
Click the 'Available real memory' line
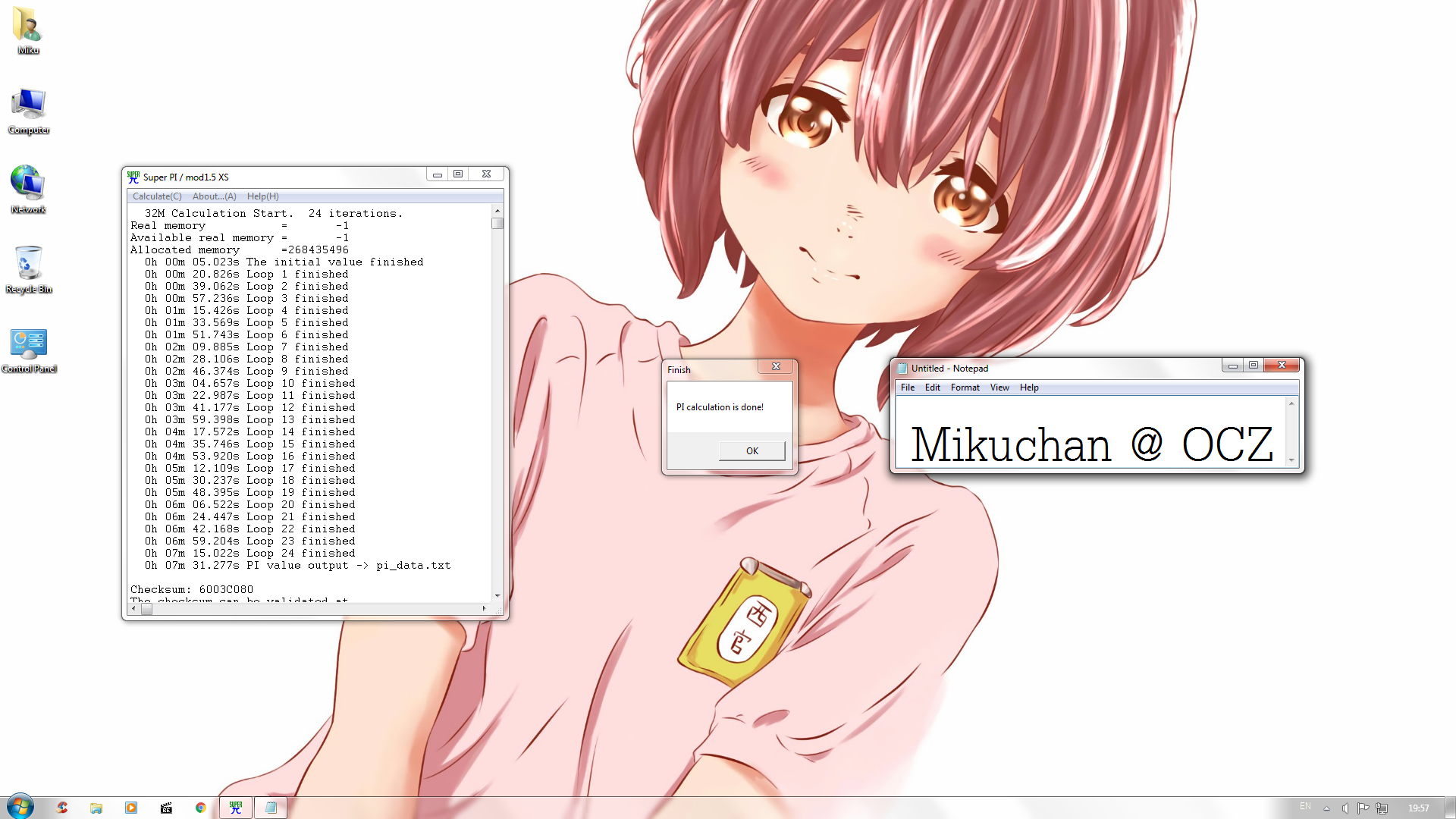pyautogui.click(x=240, y=237)
